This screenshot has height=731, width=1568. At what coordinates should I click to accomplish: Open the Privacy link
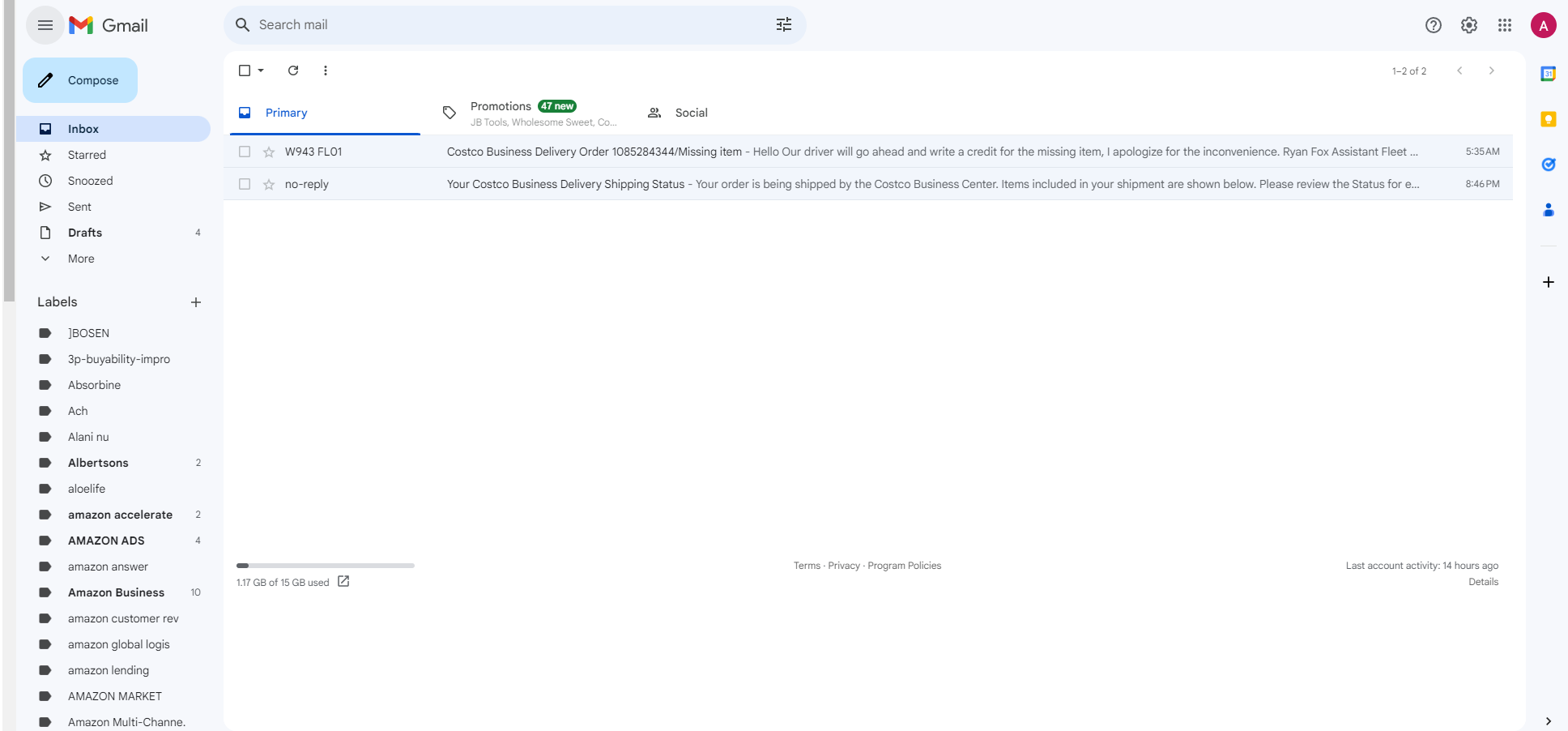pyautogui.click(x=844, y=566)
